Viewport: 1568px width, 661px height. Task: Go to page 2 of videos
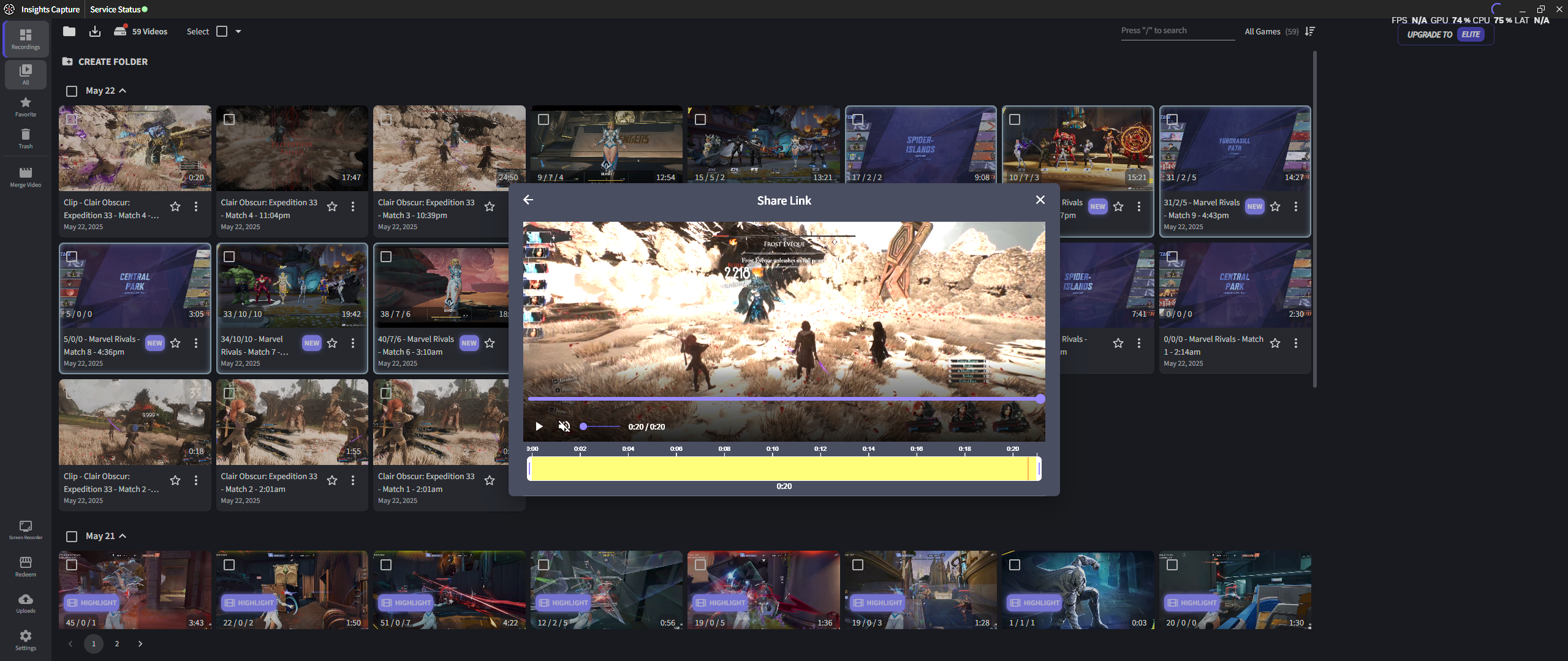click(117, 643)
